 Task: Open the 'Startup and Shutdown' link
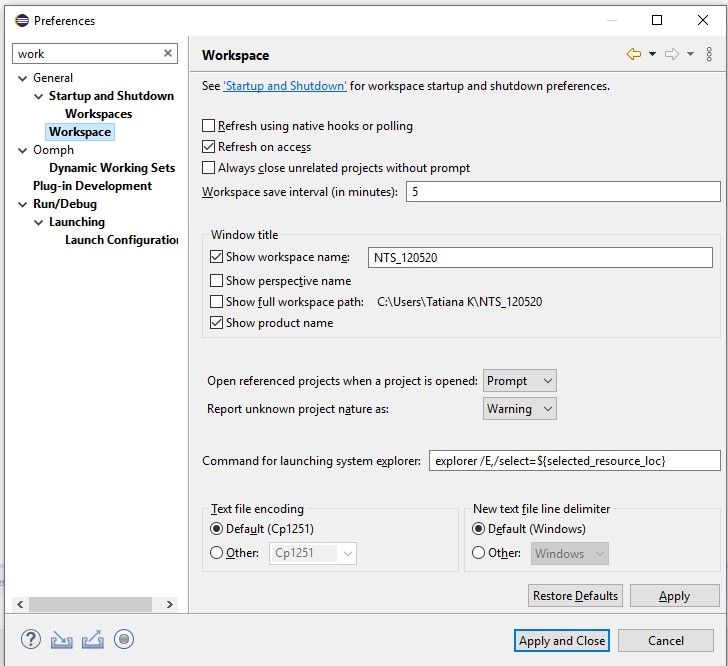285,86
